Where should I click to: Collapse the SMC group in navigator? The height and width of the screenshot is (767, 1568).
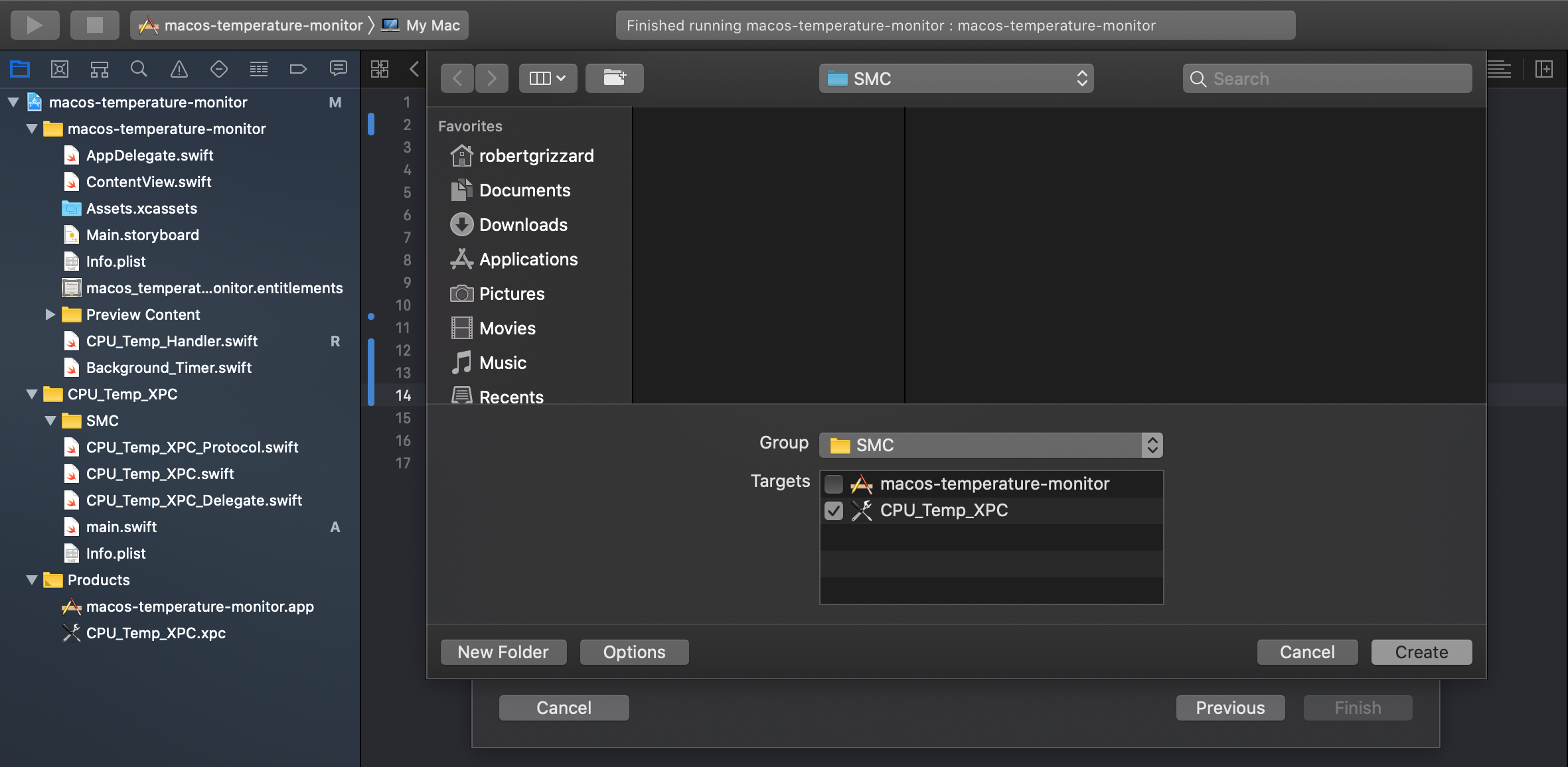click(50, 421)
